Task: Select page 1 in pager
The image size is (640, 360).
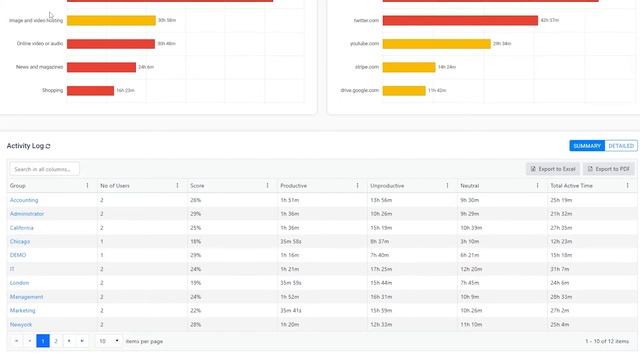Action: 43,341
